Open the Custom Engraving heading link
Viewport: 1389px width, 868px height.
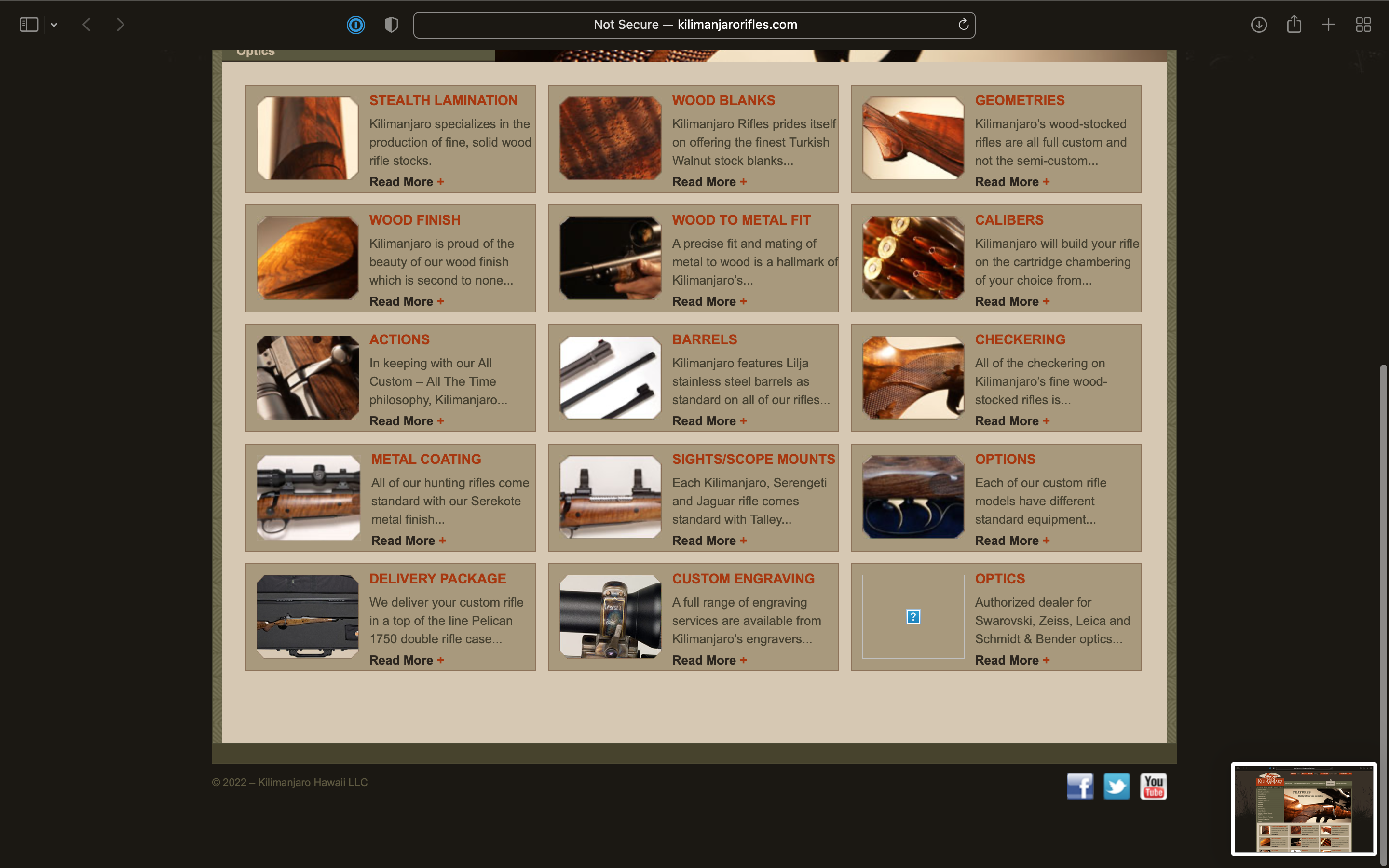pos(743,579)
